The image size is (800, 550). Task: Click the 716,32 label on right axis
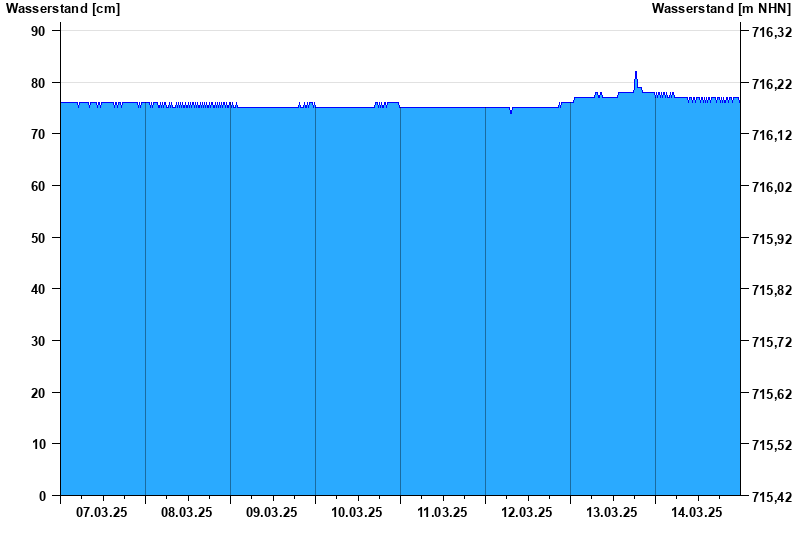(x=772, y=32)
